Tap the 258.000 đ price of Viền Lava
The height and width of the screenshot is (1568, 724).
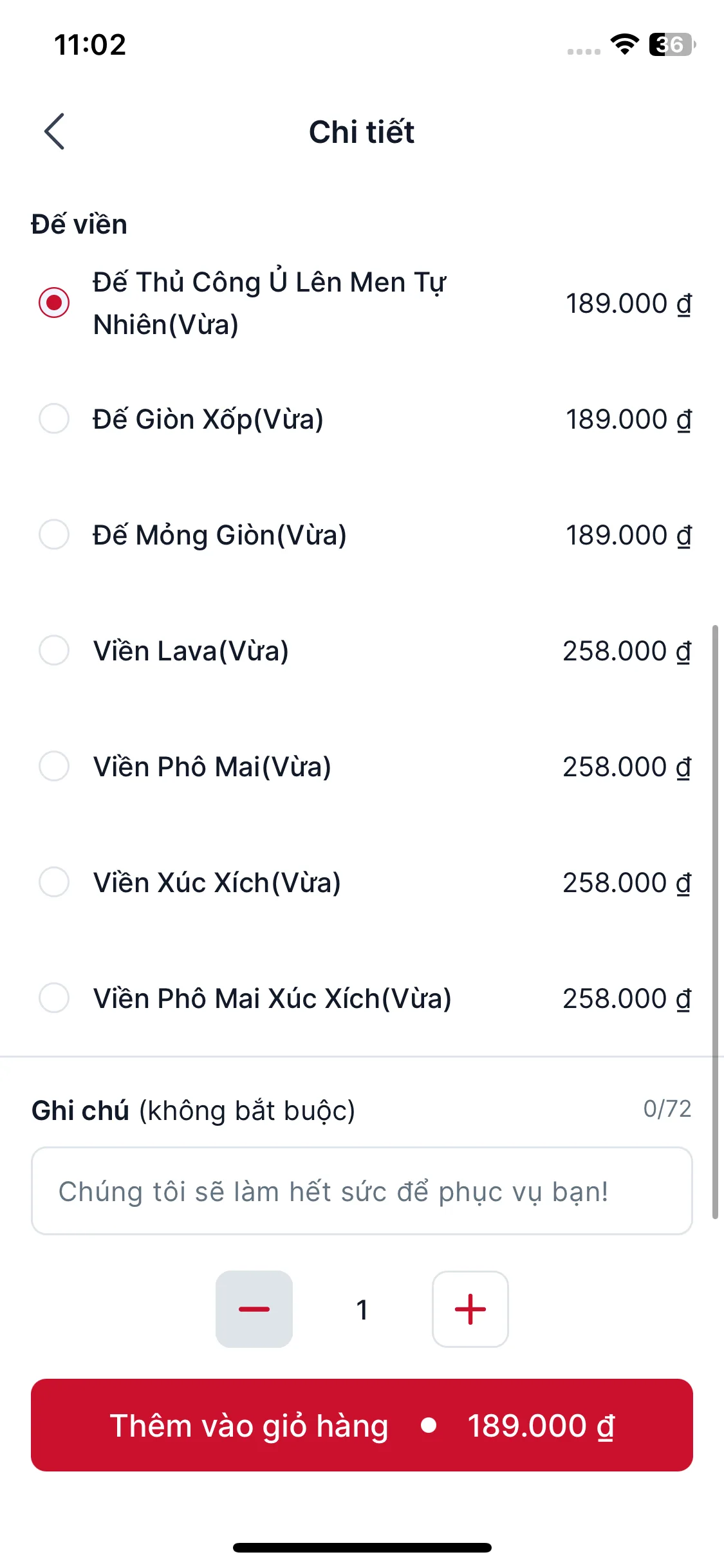[x=627, y=651]
